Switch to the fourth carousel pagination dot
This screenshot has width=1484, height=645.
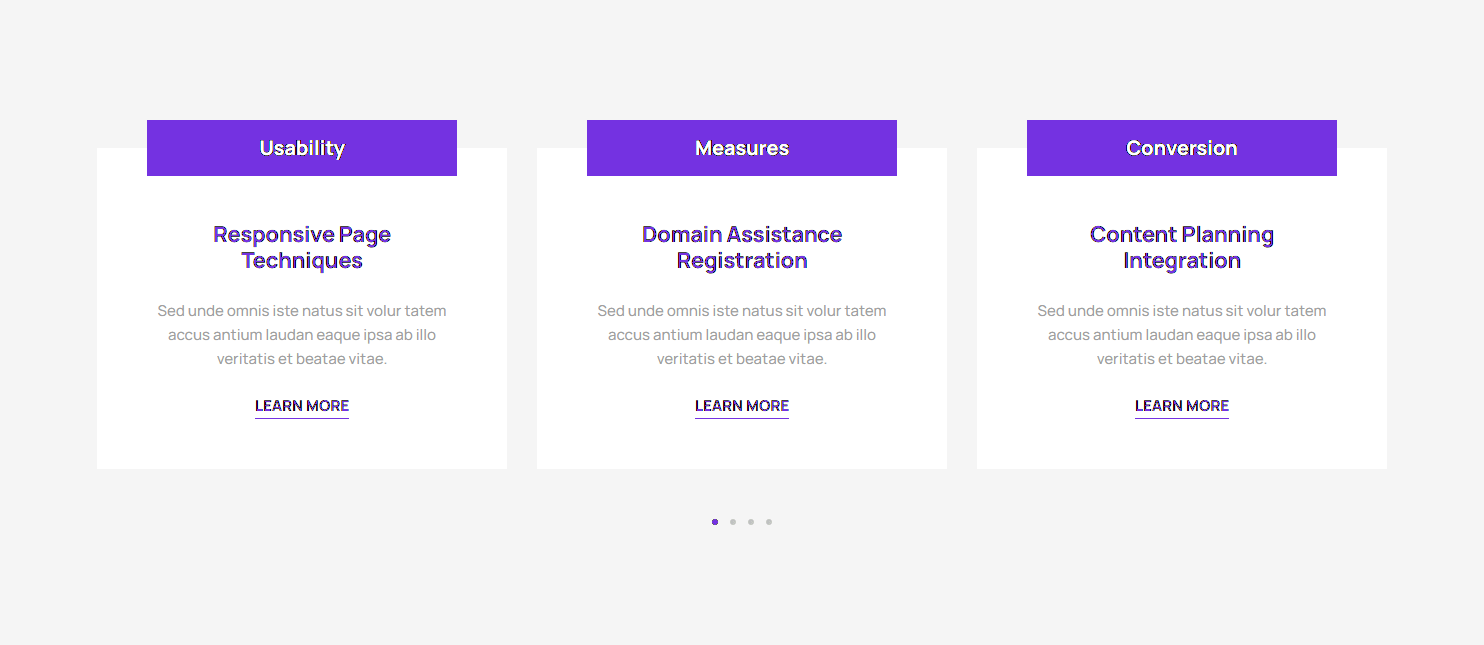tap(769, 522)
